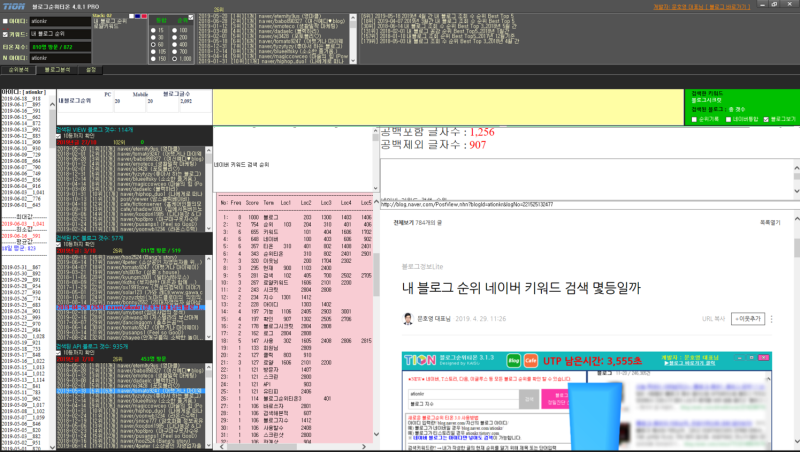
Task: Select the dark blue color swatch
Action: click(138, 16)
